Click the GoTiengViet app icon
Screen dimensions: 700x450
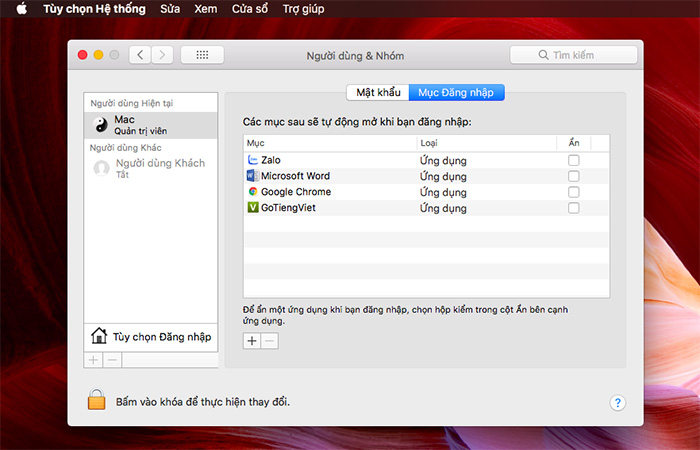pos(253,208)
